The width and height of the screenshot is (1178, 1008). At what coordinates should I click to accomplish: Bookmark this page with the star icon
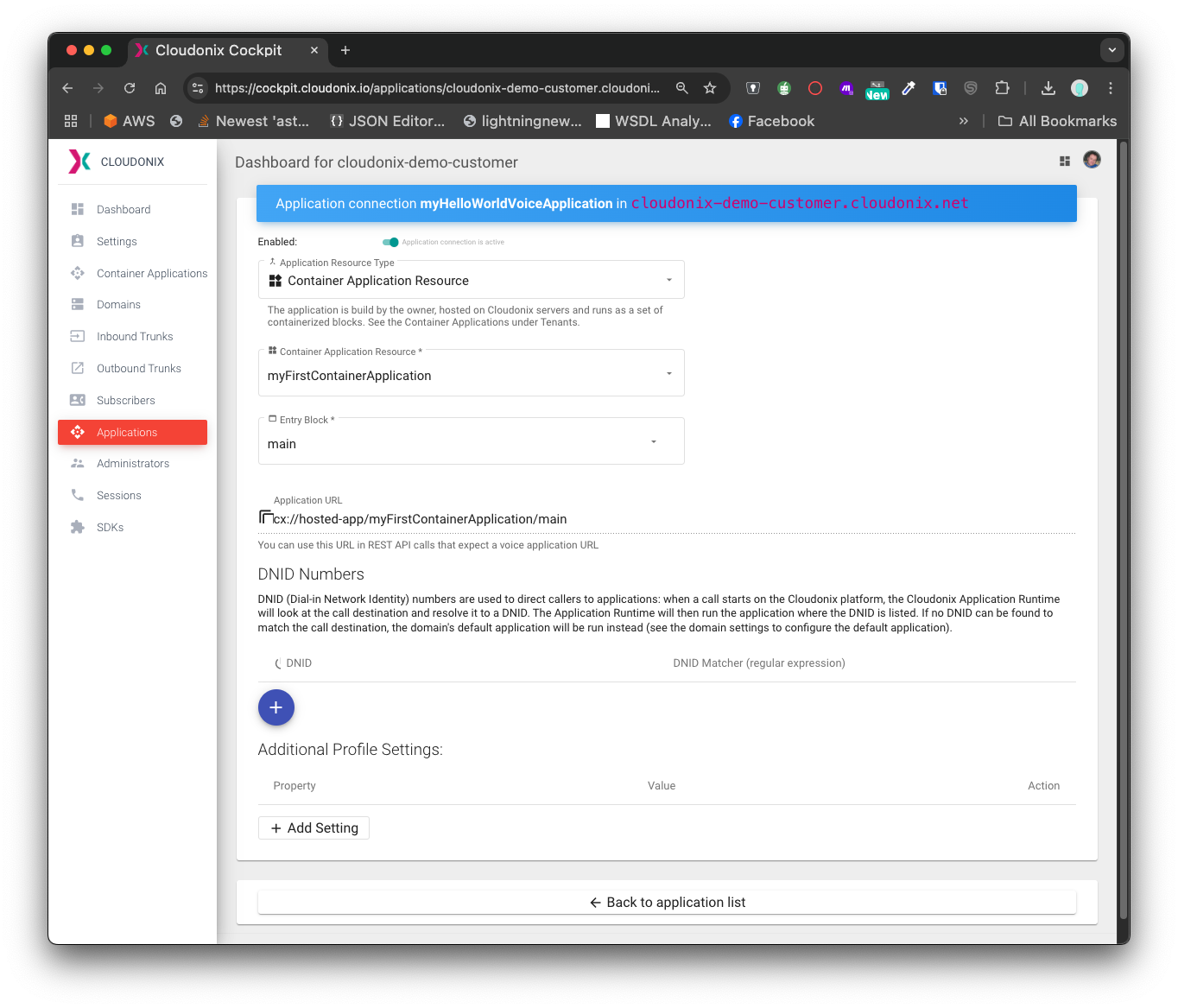click(710, 88)
